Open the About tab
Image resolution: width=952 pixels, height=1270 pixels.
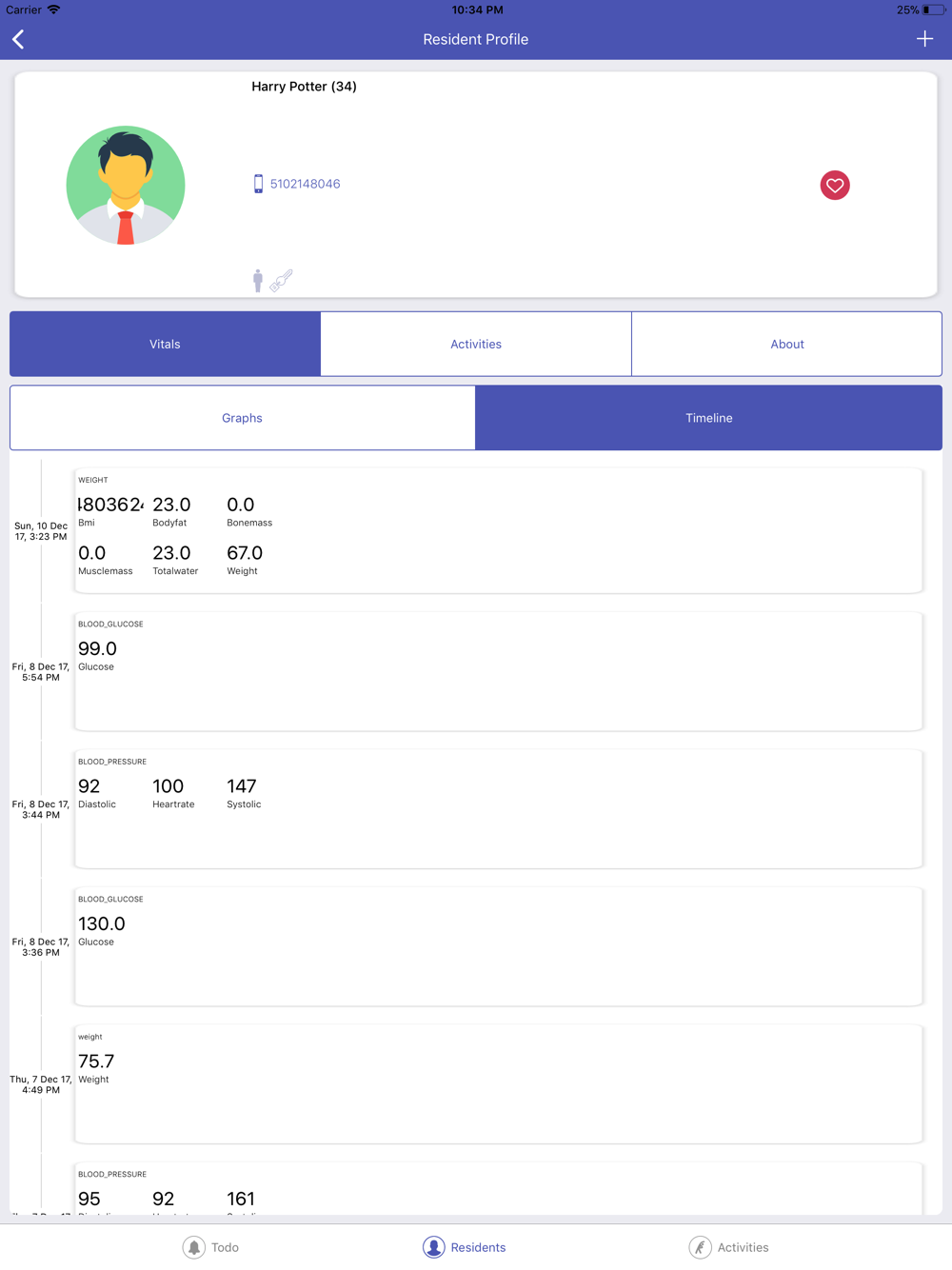click(787, 344)
